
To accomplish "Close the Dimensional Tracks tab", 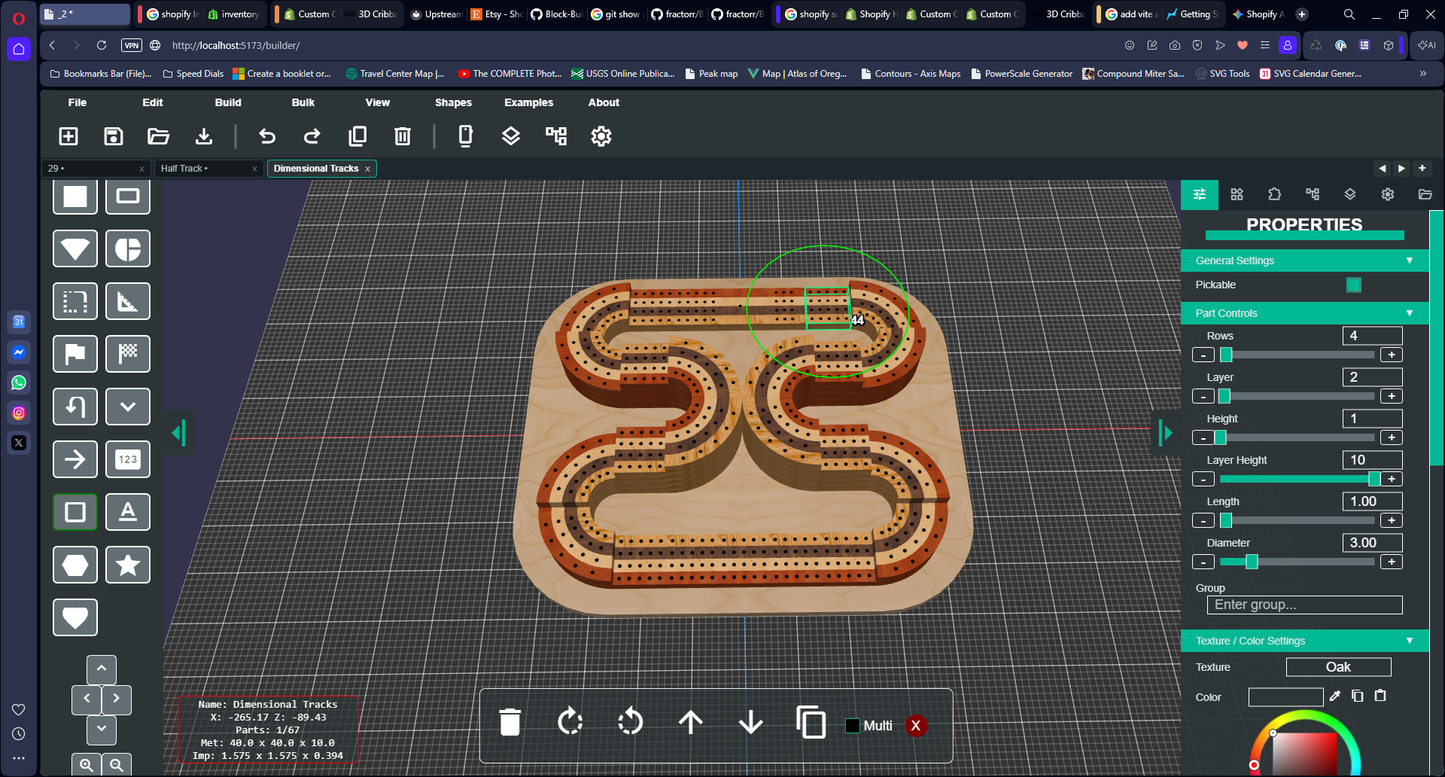I will [x=367, y=168].
